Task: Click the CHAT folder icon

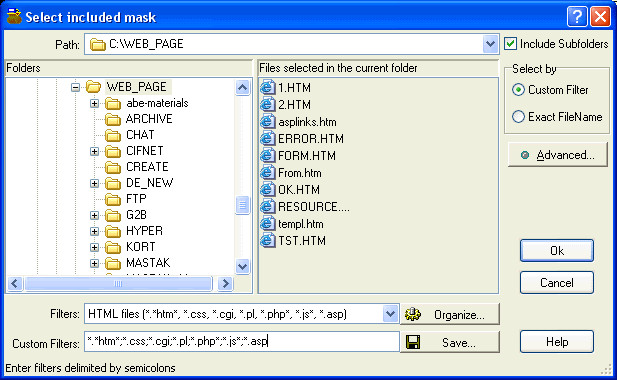Action: (x=113, y=135)
